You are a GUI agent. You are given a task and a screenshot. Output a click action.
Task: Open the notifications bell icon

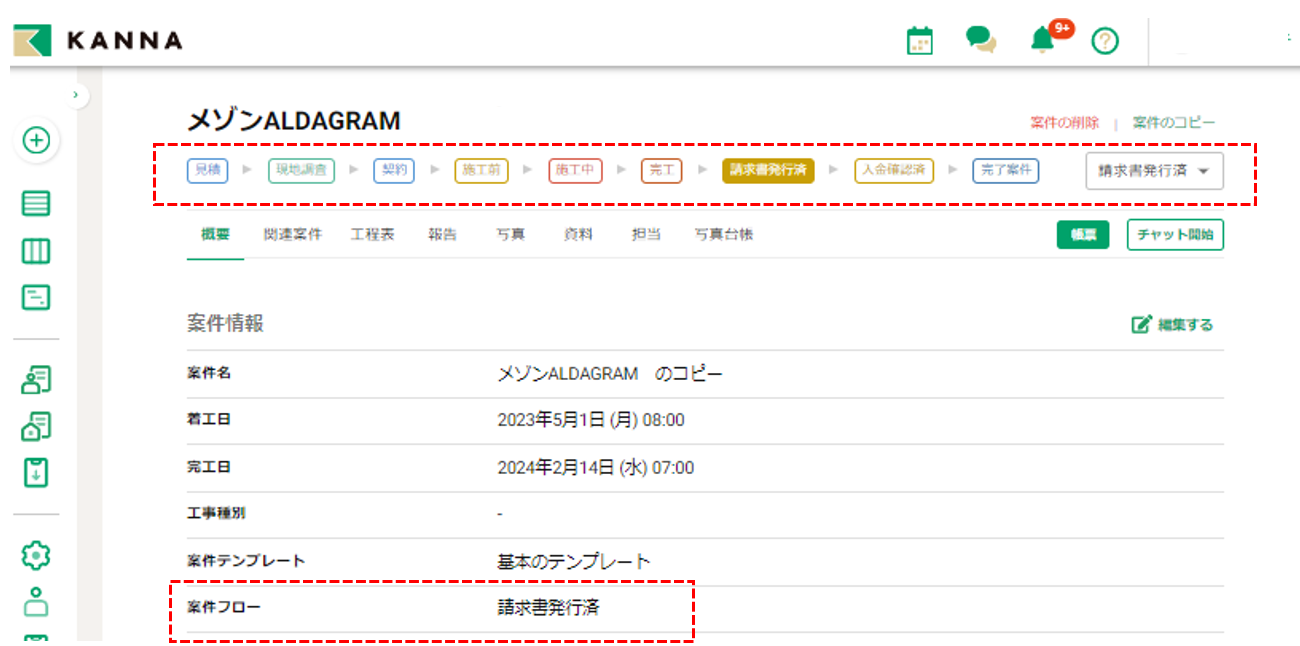coord(1042,40)
